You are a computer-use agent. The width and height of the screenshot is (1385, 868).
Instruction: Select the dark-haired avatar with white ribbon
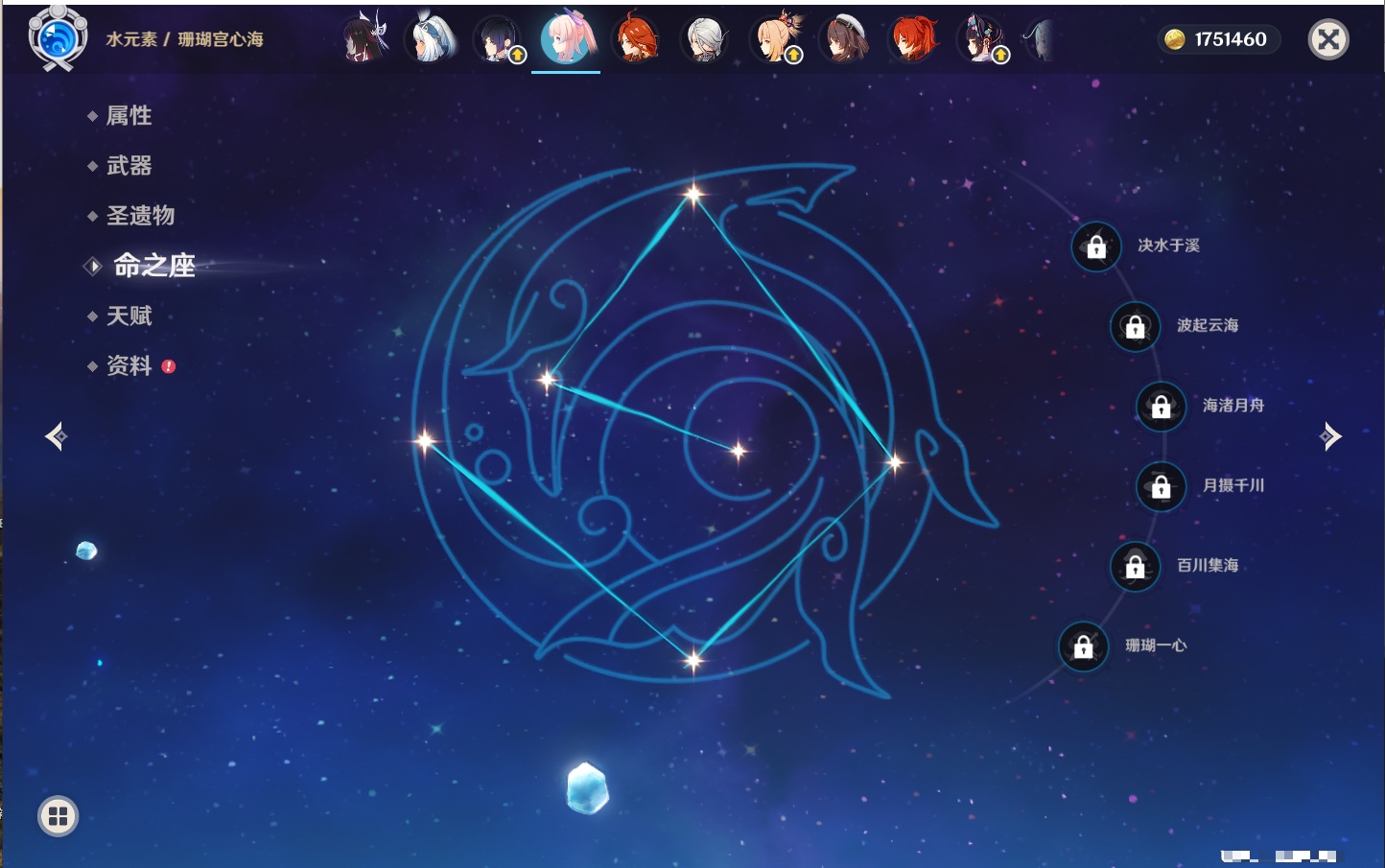click(364, 38)
